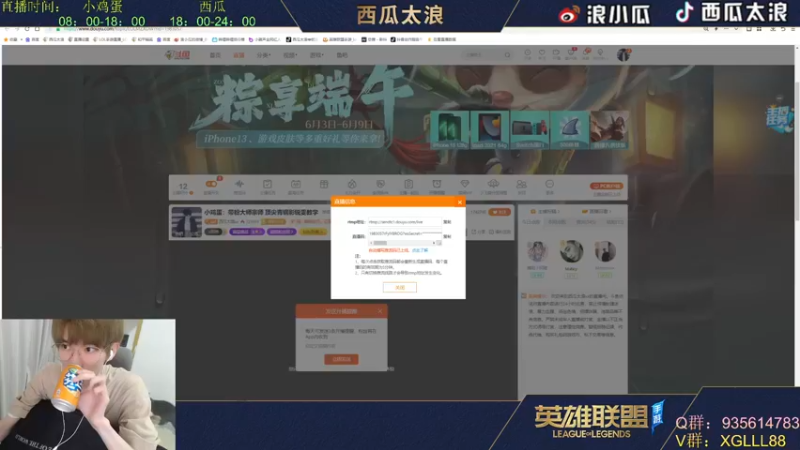Click the diamond icon in streamer toolbar

464,184
